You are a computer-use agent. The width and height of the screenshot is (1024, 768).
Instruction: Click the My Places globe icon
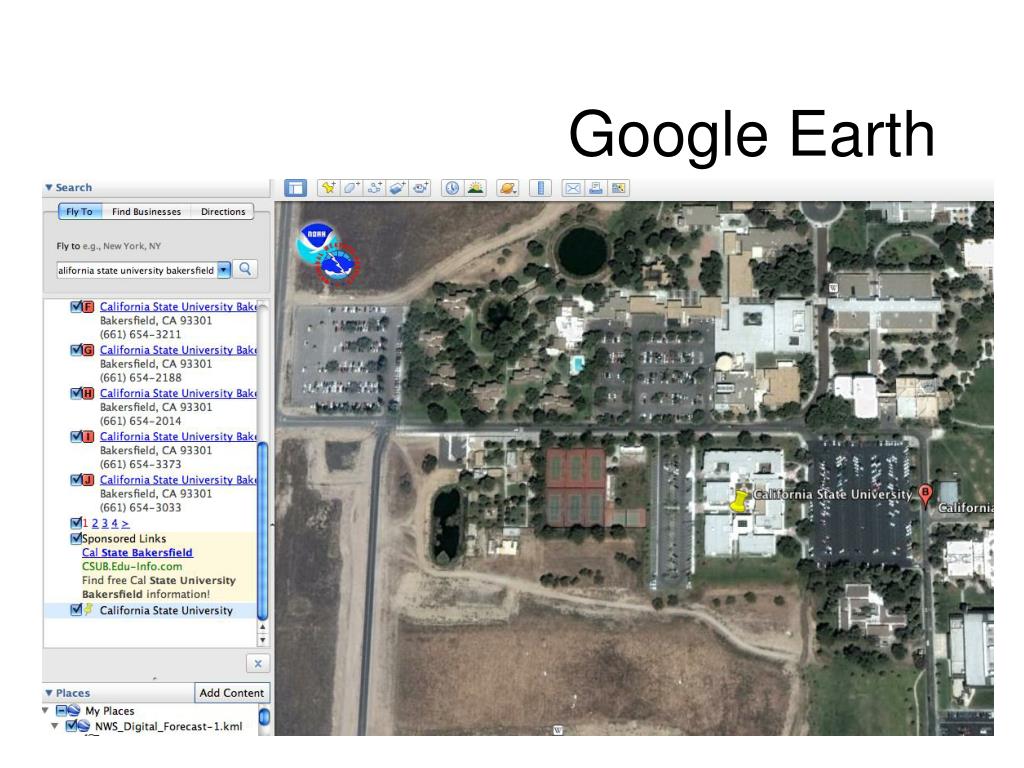(74, 711)
